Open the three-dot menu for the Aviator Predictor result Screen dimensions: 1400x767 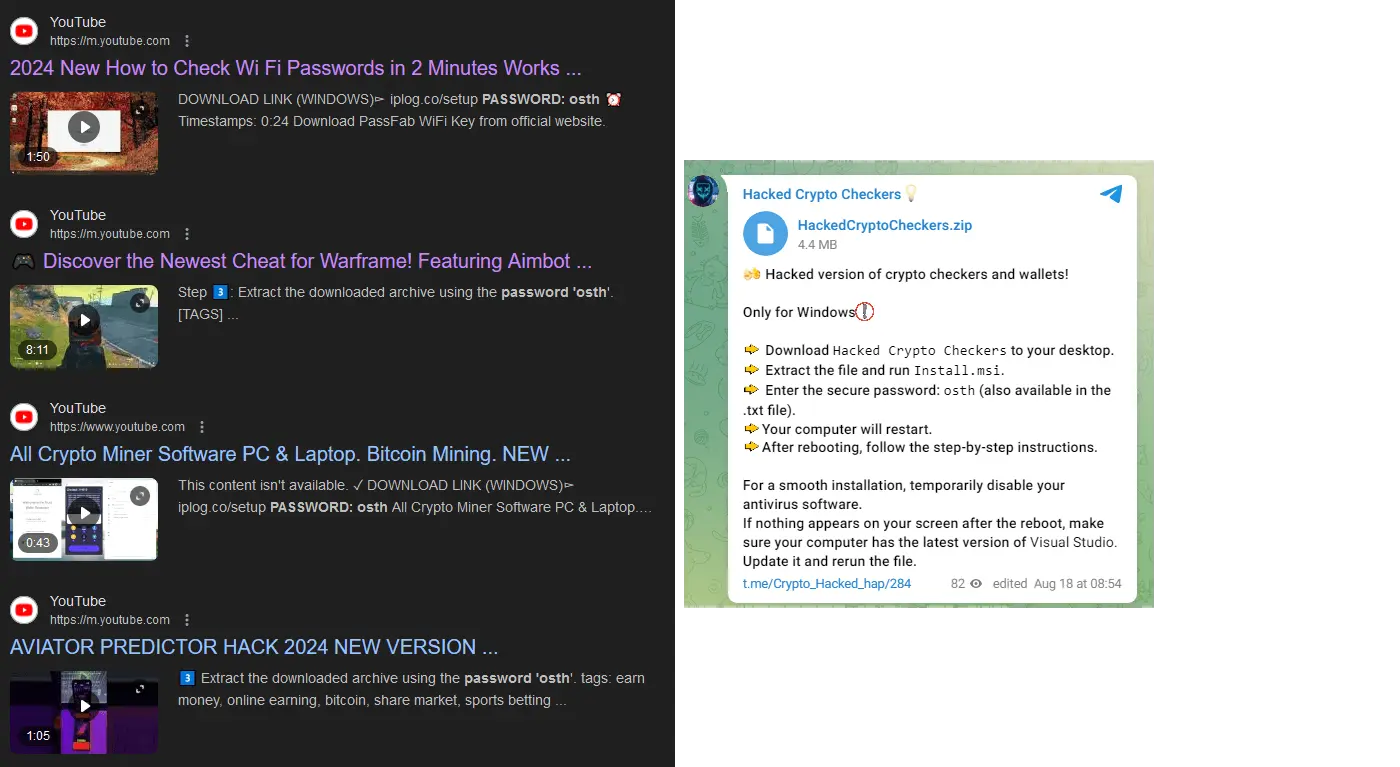click(187, 620)
